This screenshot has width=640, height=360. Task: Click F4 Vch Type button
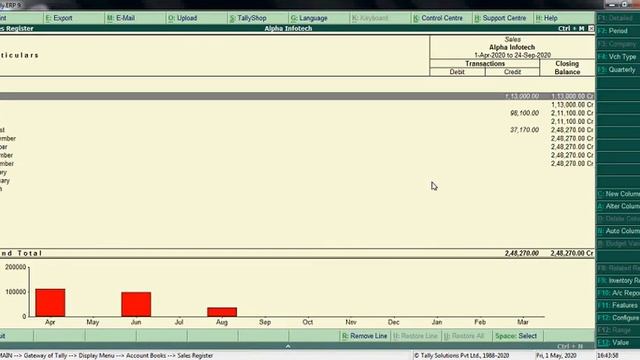click(x=618, y=57)
